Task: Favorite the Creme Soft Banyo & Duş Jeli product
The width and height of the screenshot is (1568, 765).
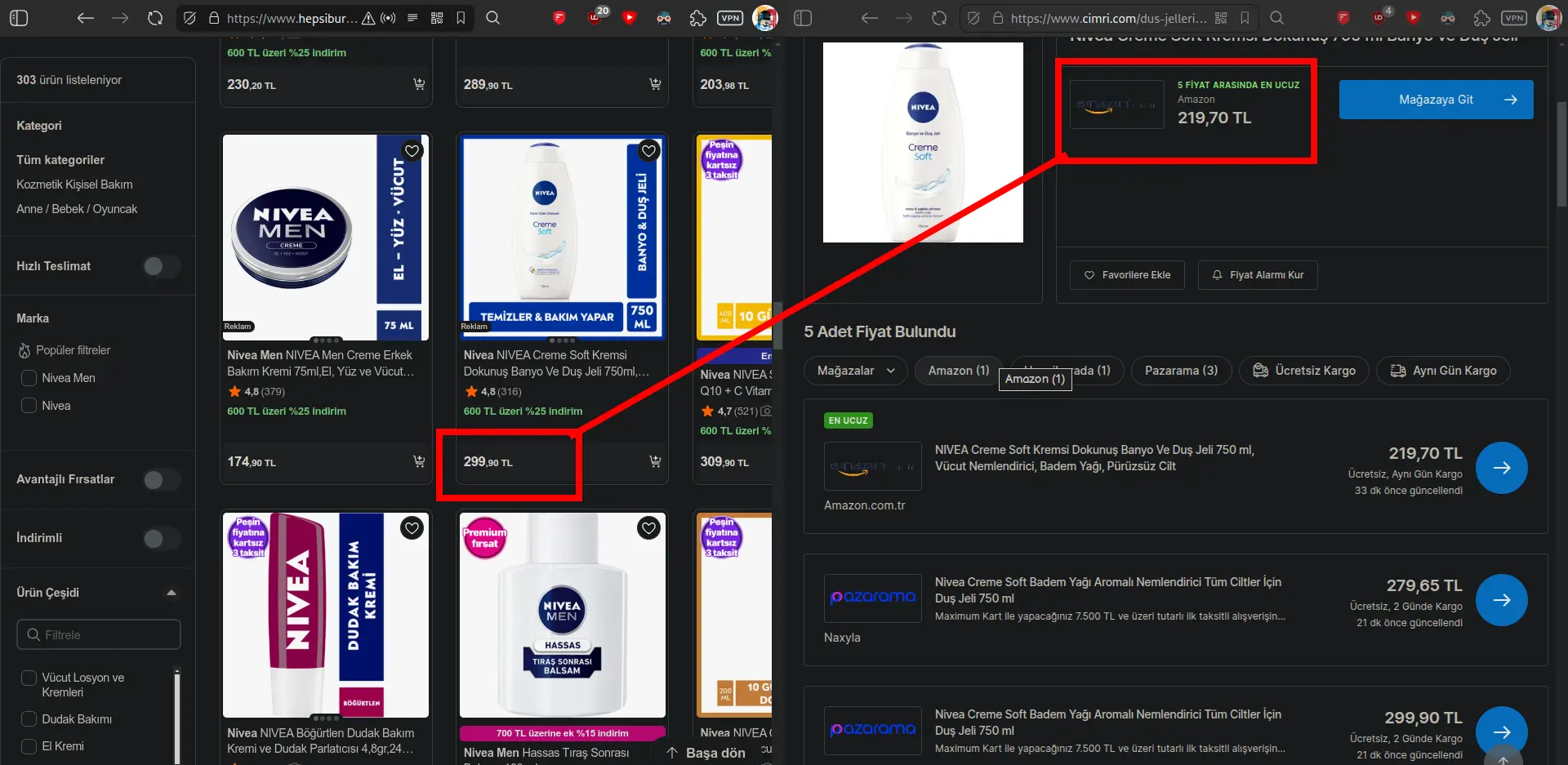Action: coord(648,151)
